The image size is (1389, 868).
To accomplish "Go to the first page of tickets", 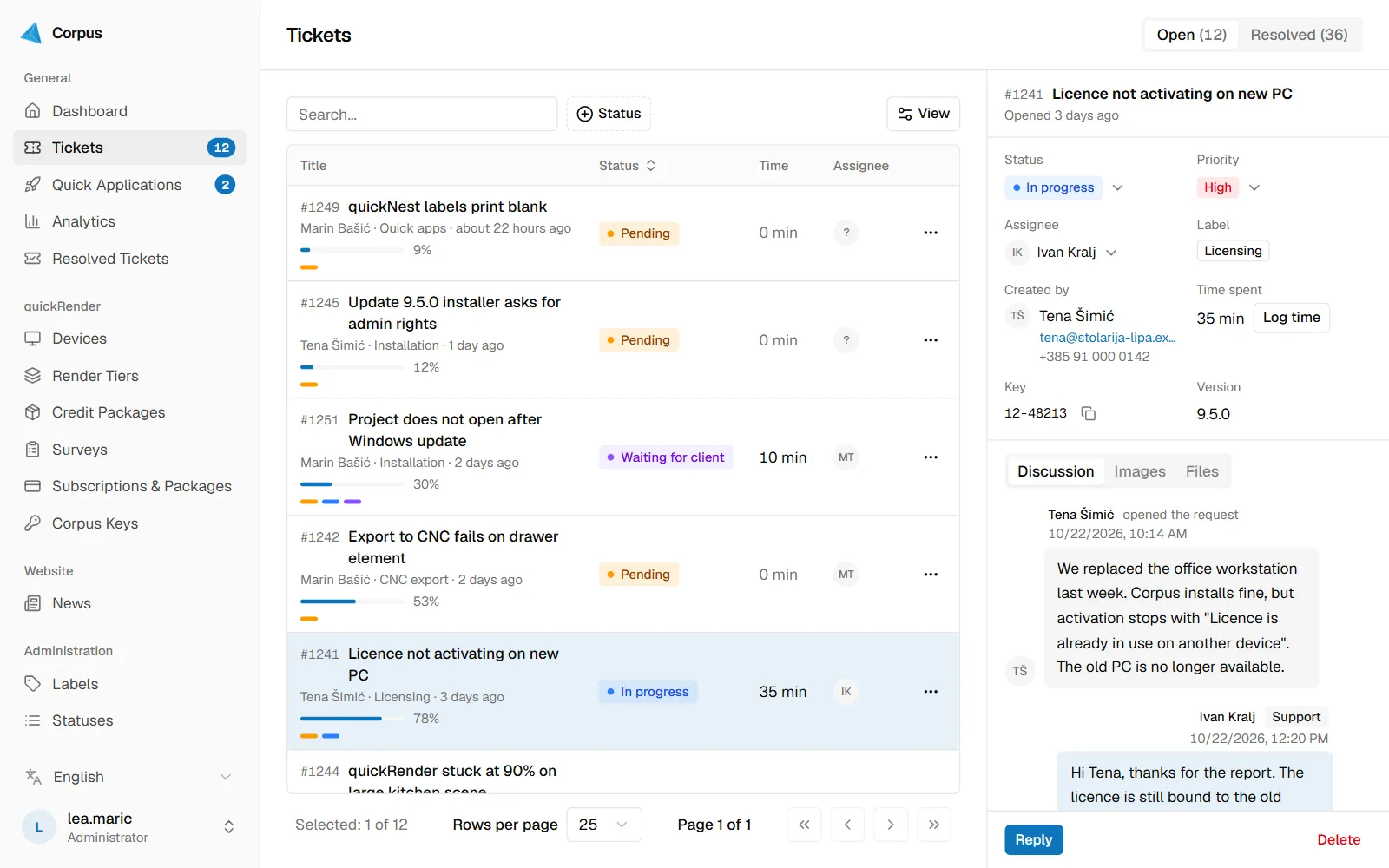I will [x=804, y=825].
